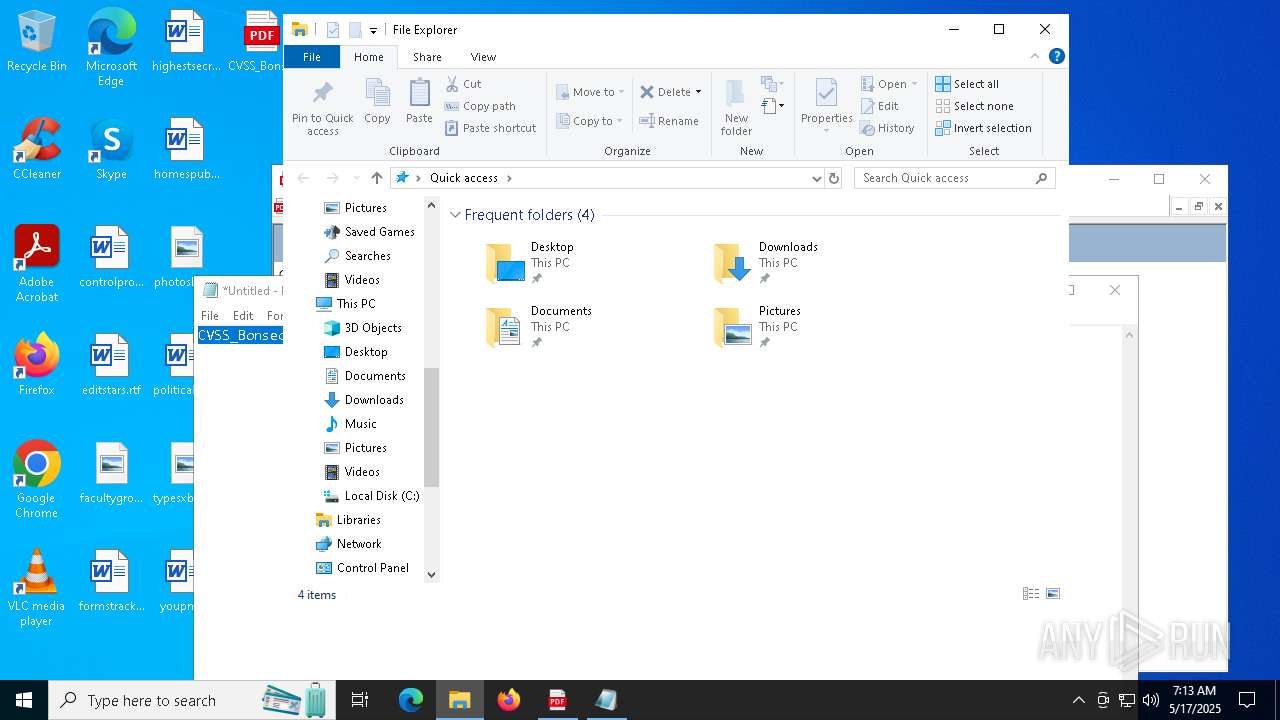Image resolution: width=1280 pixels, height=720 pixels.
Task: Select This PC in navigation pane
Action: [346, 304]
